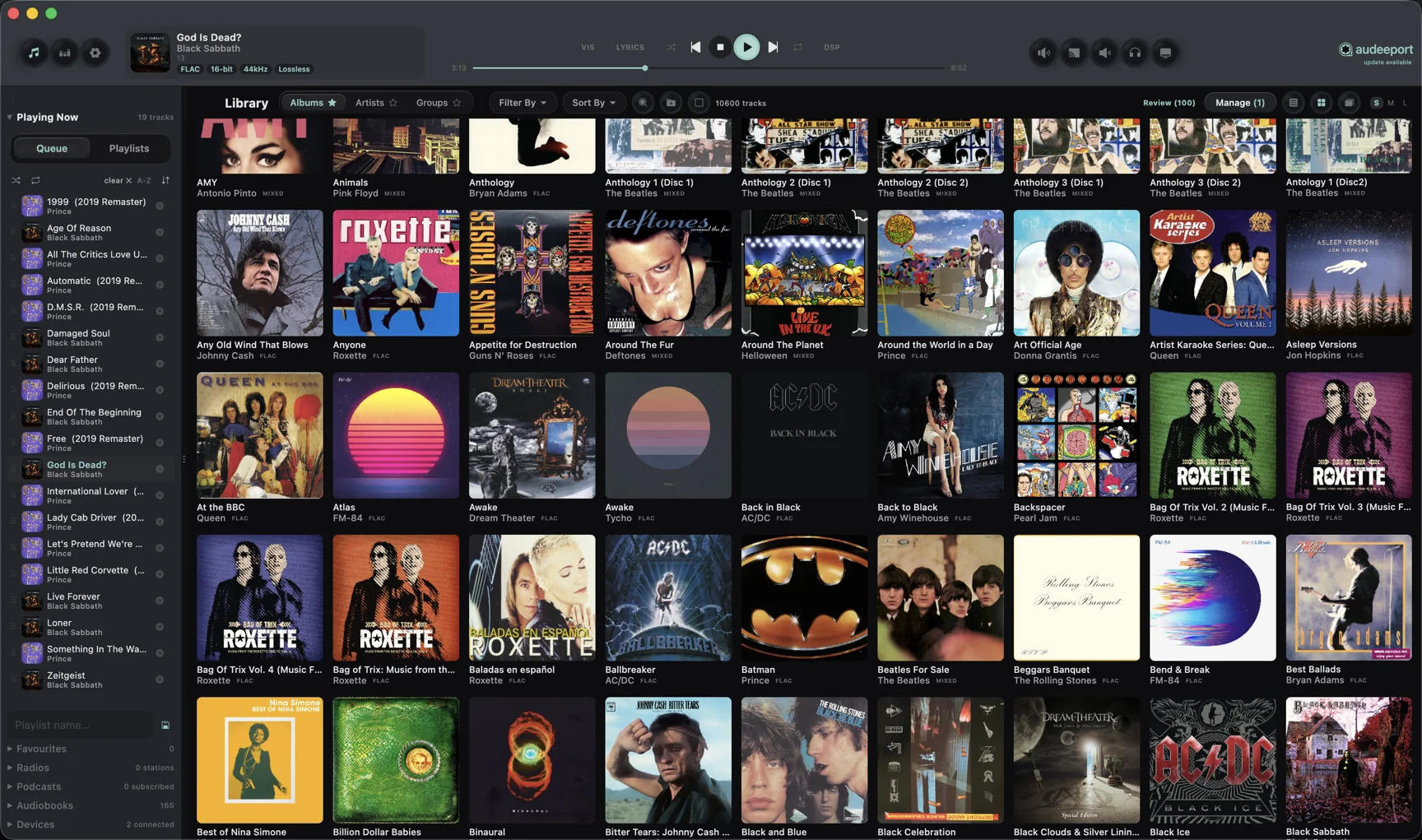
Task: Toggle repeat in the player bar
Action: 797,48
